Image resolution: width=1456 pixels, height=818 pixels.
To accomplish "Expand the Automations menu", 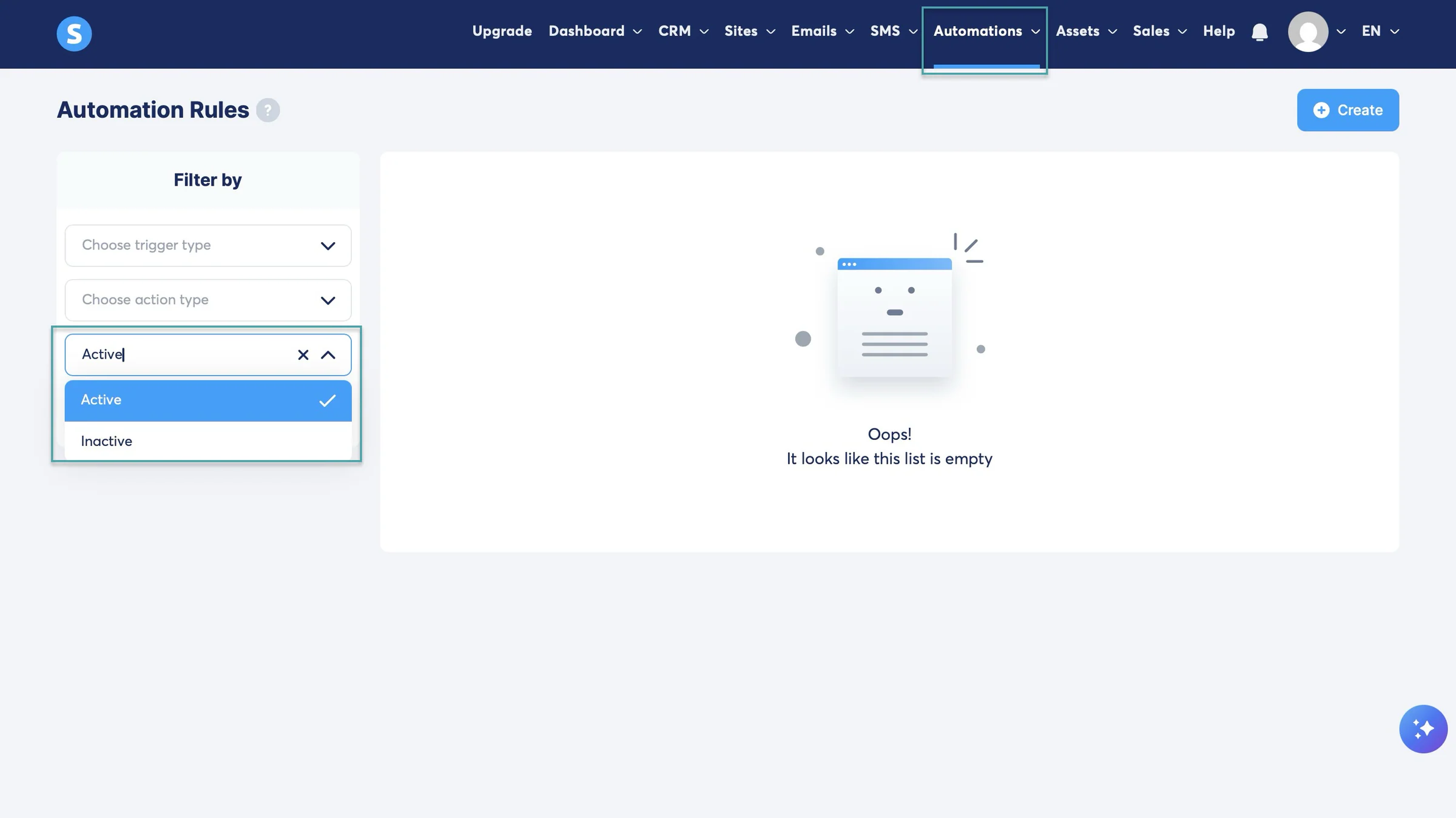I will pyautogui.click(x=986, y=31).
